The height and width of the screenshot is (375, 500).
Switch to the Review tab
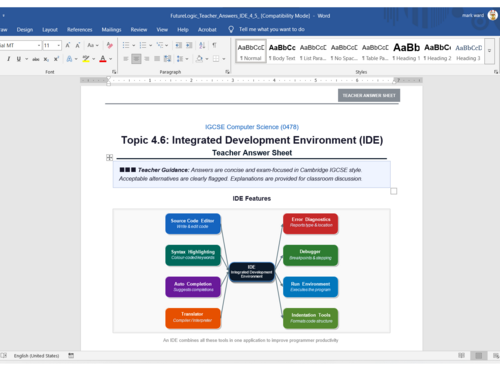[x=139, y=30]
